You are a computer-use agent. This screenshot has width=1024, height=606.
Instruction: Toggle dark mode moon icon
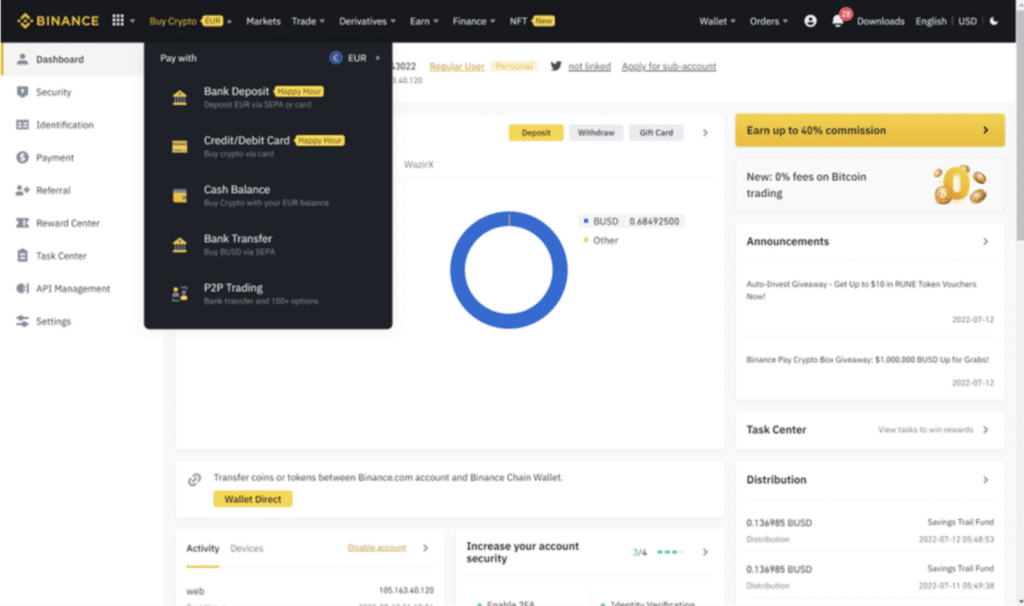(994, 21)
